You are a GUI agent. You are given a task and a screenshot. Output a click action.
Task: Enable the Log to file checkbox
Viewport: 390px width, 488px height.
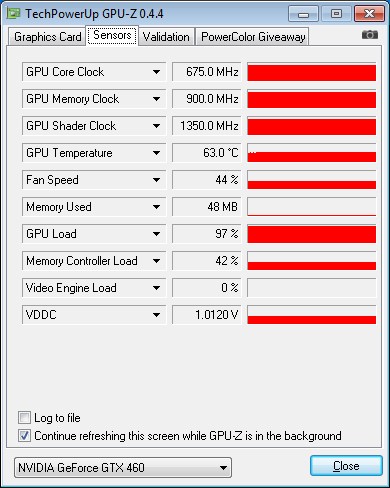(x=24, y=417)
